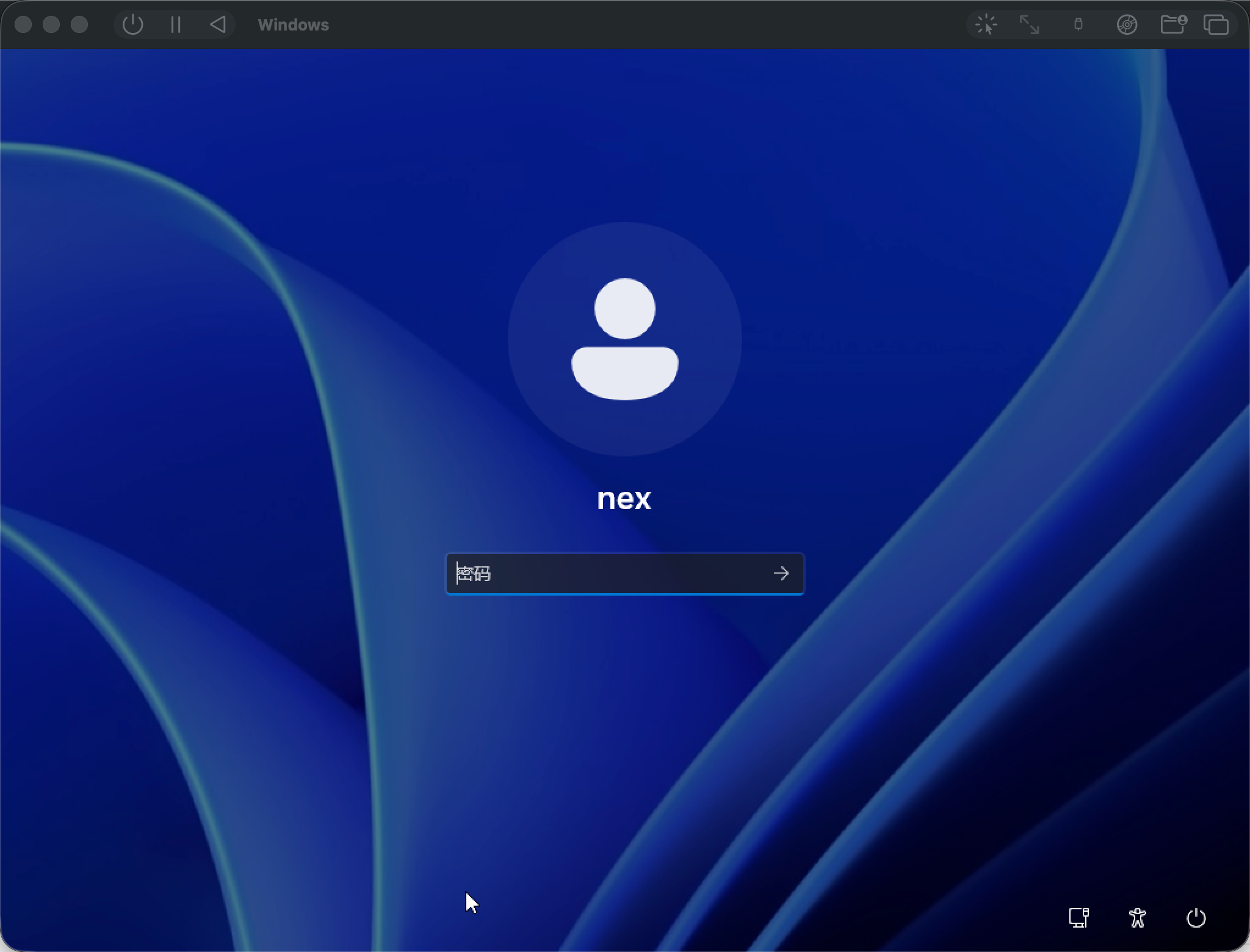Pause the virtual machine
This screenshot has height=952, width=1250.
(x=176, y=25)
